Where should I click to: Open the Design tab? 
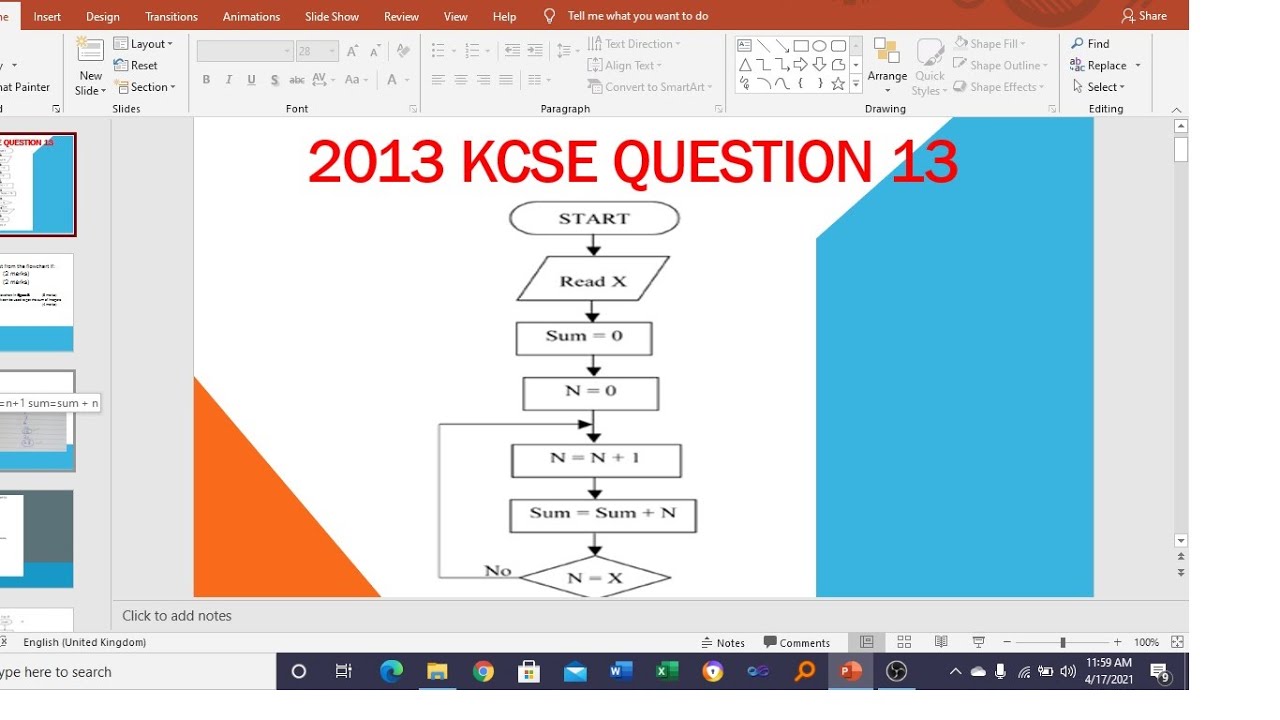click(x=103, y=16)
